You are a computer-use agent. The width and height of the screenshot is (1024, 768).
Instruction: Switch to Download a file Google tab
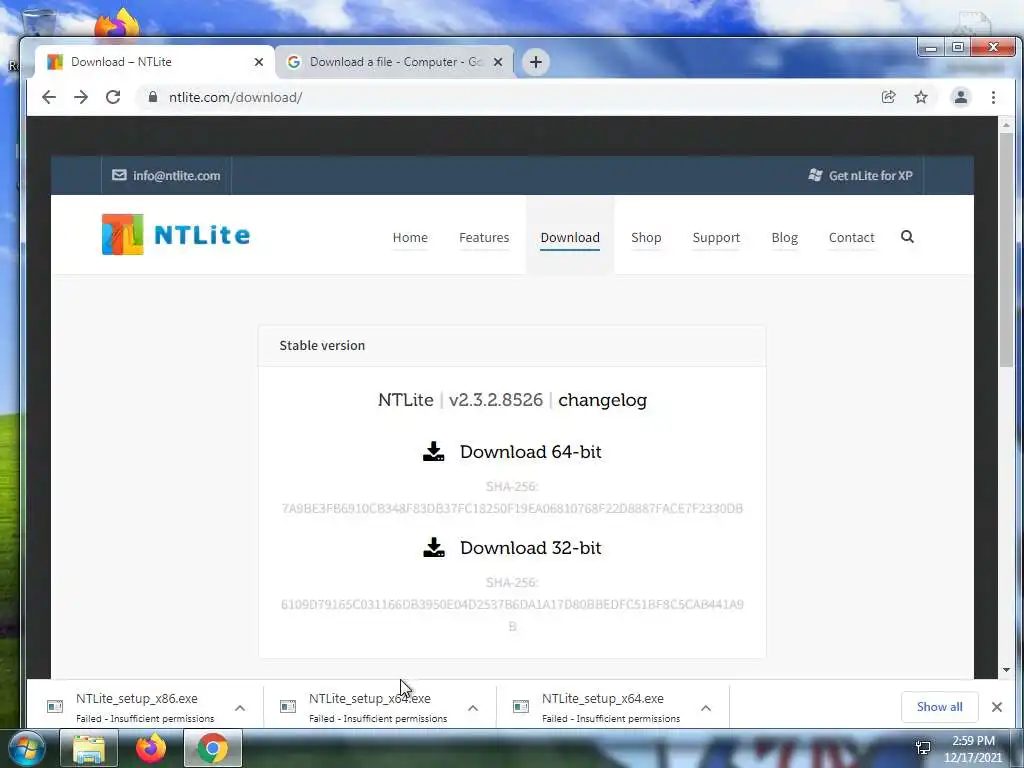point(394,62)
